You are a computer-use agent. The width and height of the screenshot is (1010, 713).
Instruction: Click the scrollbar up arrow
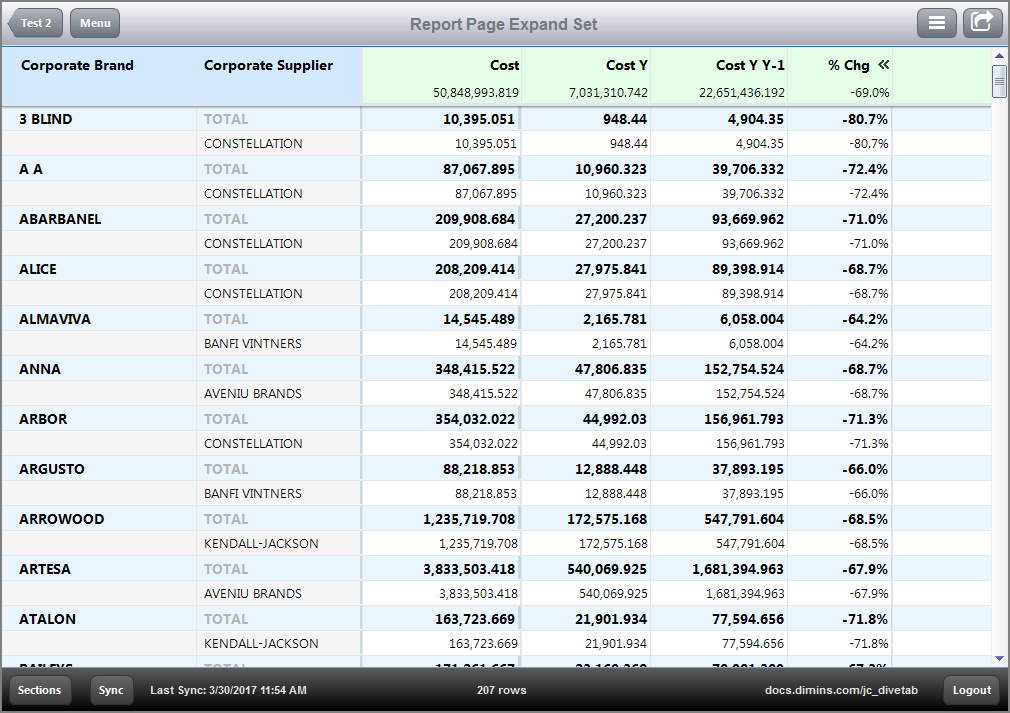click(999, 55)
